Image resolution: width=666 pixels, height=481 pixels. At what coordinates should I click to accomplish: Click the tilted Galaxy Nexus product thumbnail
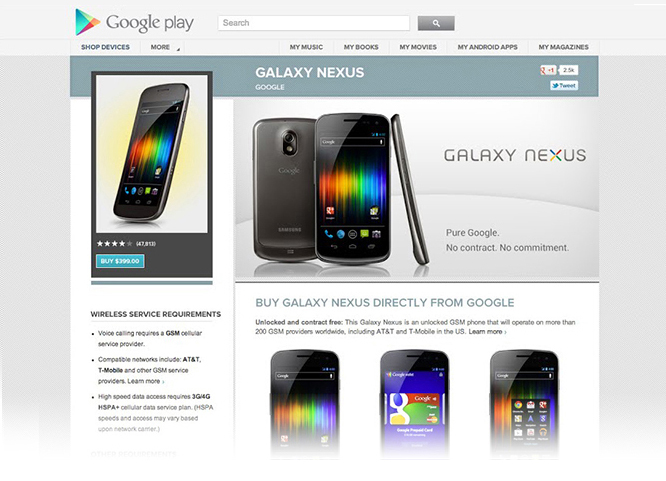tap(152, 154)
